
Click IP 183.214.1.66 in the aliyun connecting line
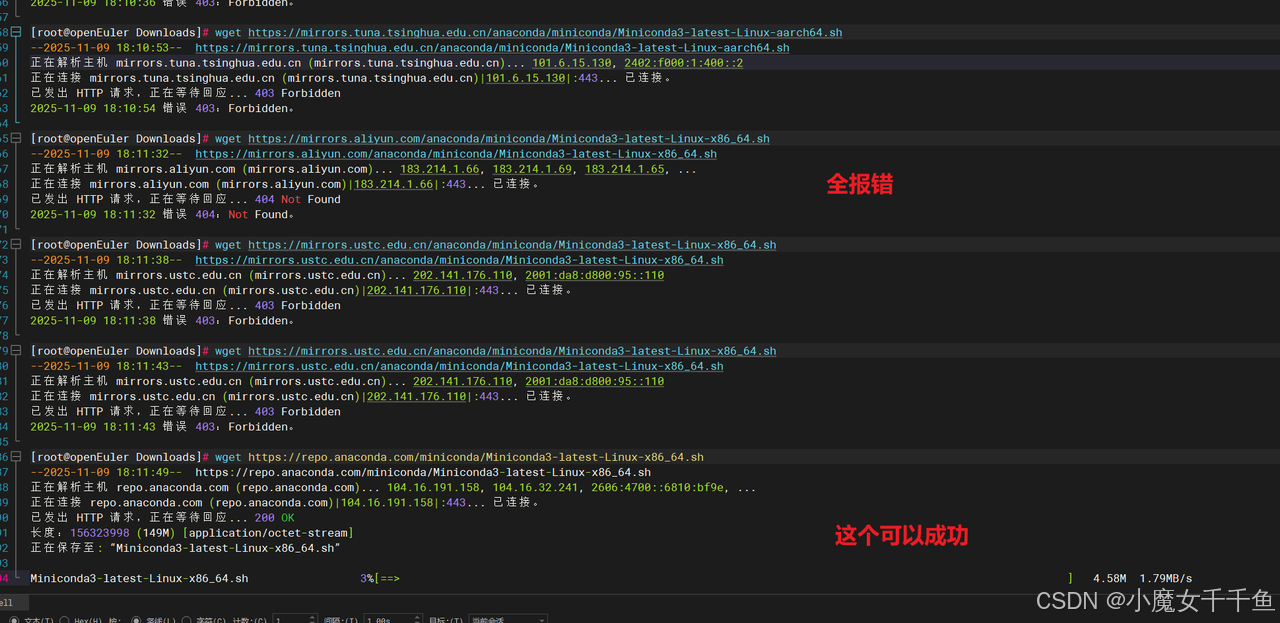click(393, 184)
